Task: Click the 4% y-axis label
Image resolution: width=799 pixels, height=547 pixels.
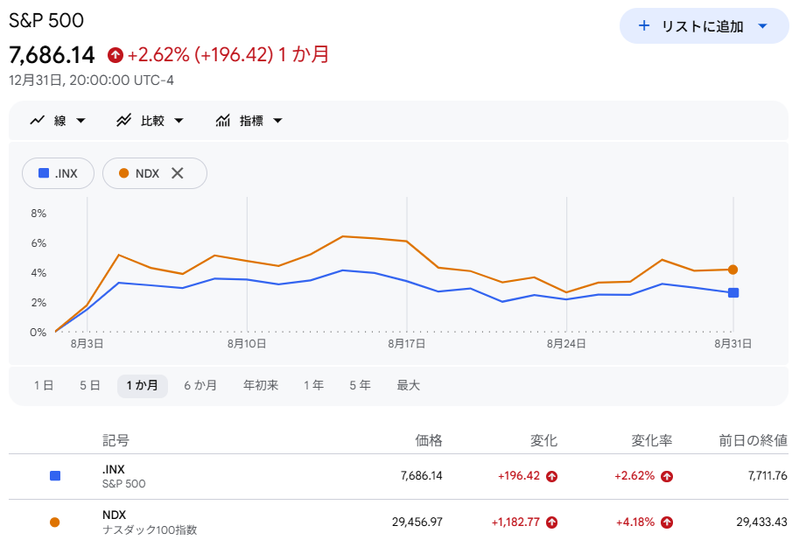Action: tap(38, 273)
